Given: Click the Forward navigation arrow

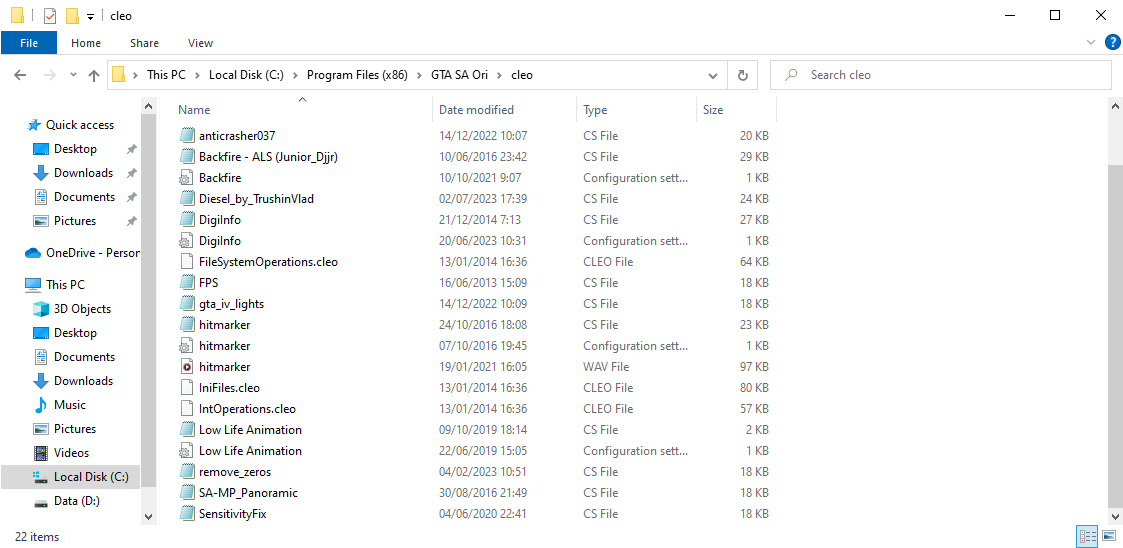Looking at the screenshot, I should [x=49, y=74].
